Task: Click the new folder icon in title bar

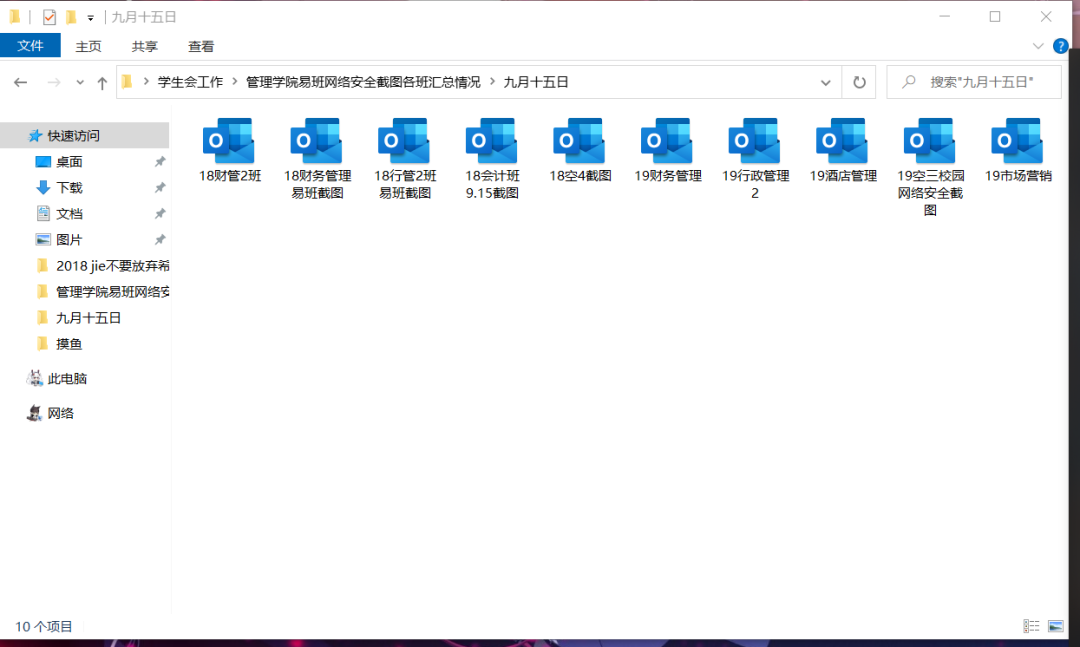Action: (x=70, y=17)
